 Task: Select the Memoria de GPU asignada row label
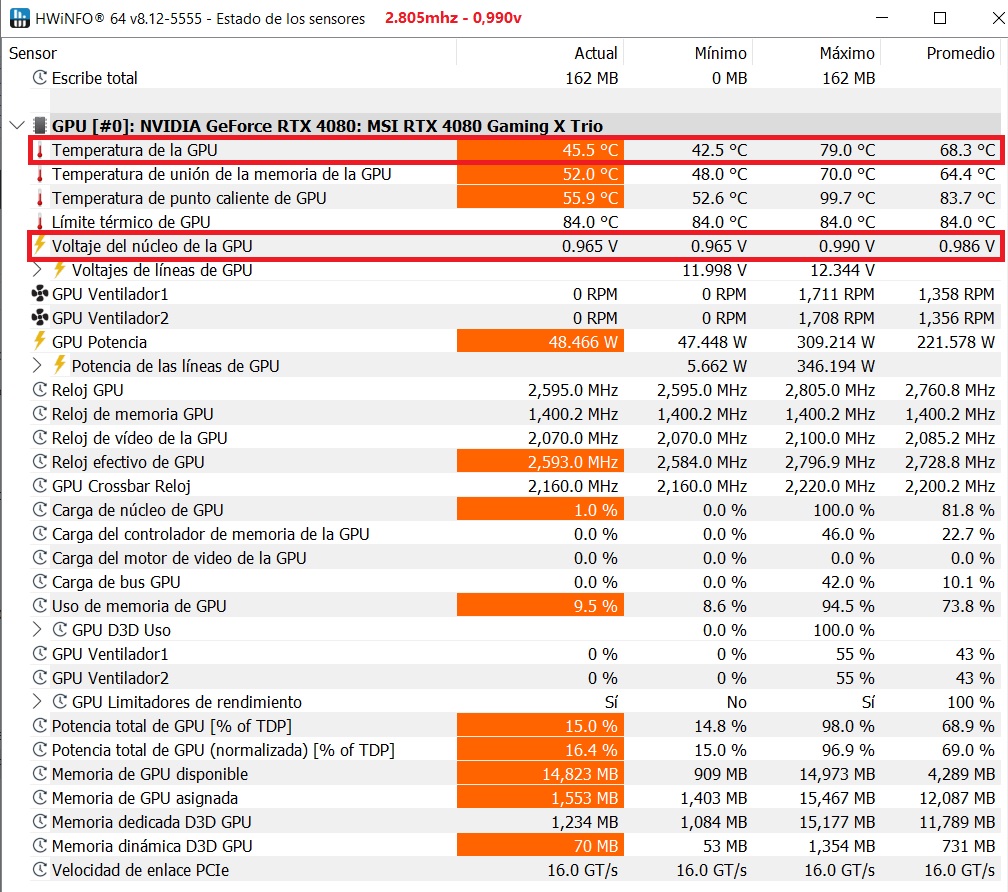point(145,798)
